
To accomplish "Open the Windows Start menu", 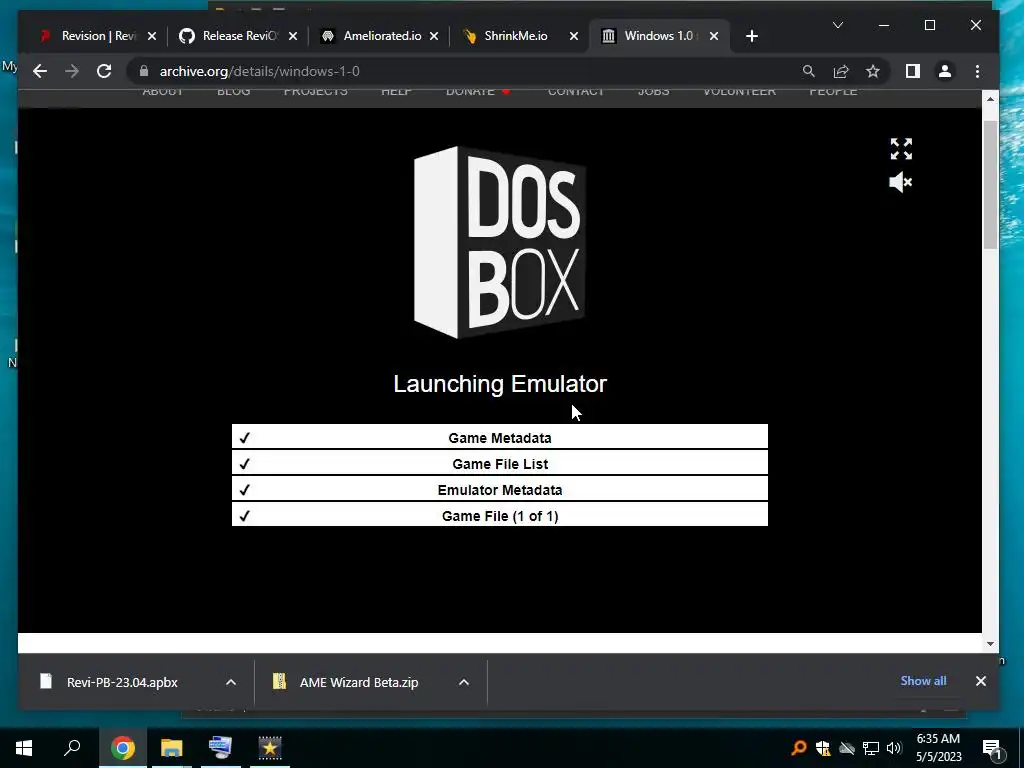I will click(24, 747).
